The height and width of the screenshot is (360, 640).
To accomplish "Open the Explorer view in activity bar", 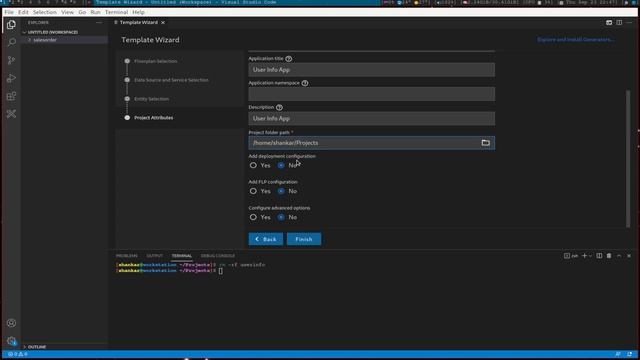I will tap(11, 25).
